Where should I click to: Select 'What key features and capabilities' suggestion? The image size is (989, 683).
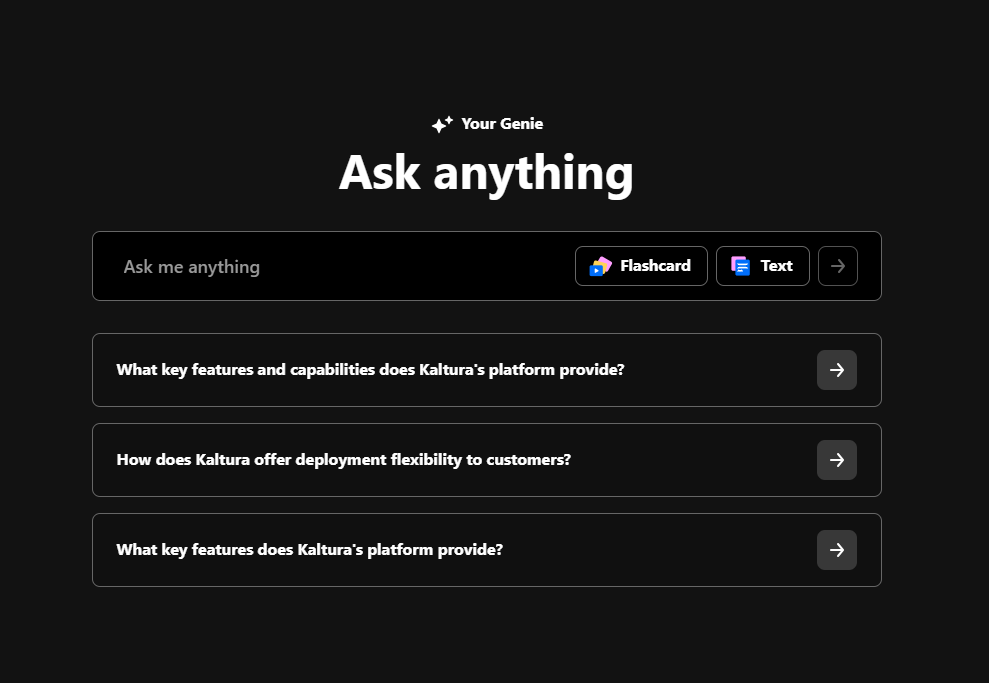(x=370, y=370)
